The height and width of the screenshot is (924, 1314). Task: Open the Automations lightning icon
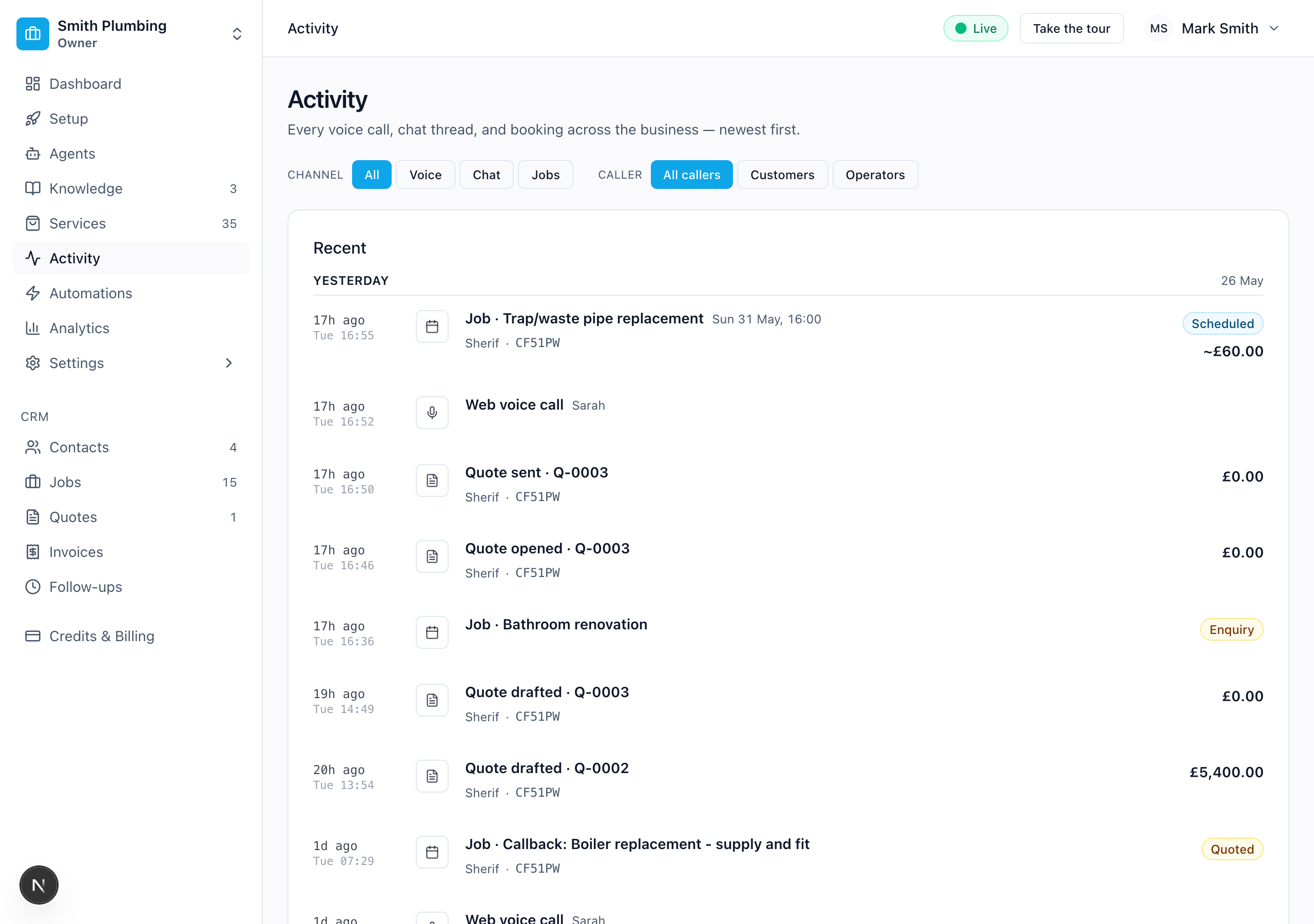tap(33, 293)
